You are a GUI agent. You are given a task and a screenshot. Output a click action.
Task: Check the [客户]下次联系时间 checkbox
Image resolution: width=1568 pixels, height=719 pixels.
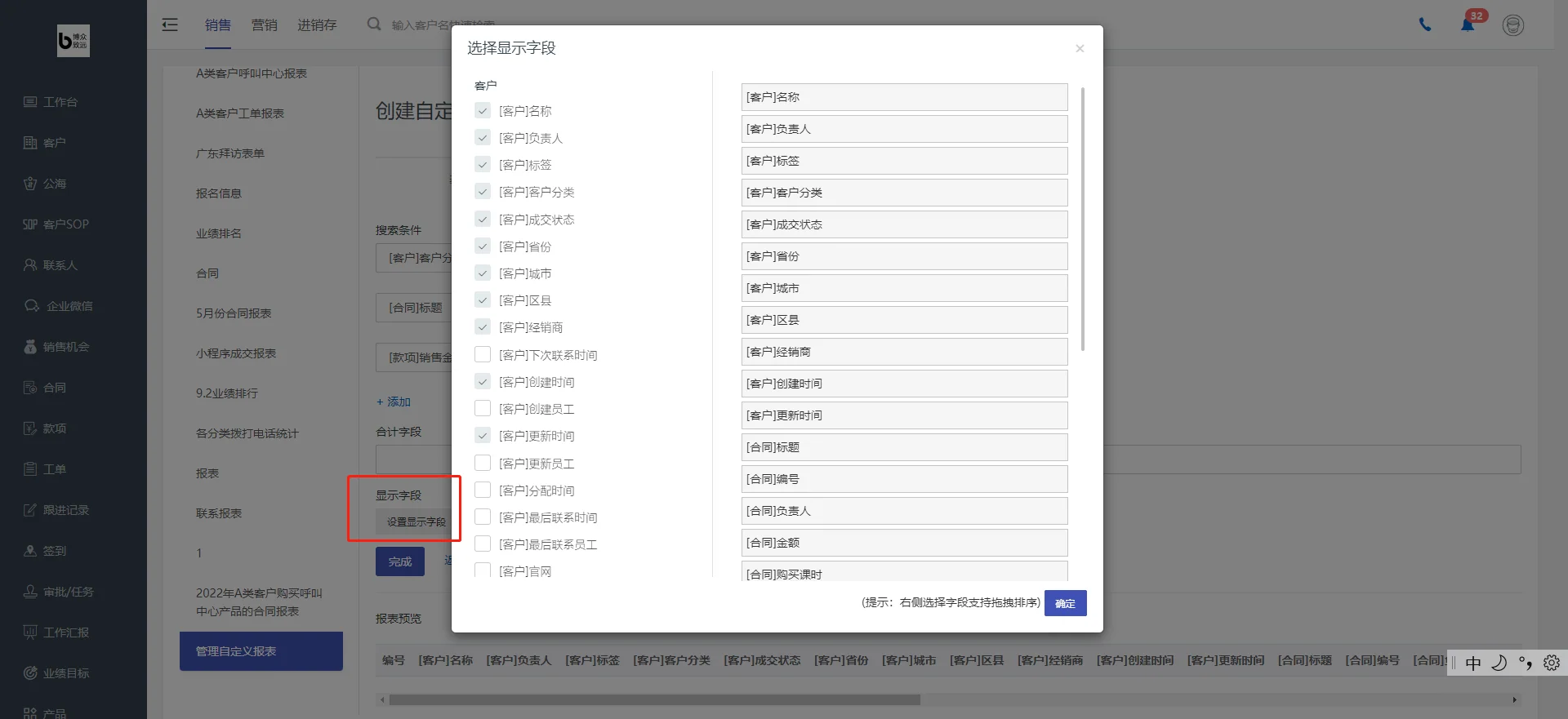(x=483, y=354)
